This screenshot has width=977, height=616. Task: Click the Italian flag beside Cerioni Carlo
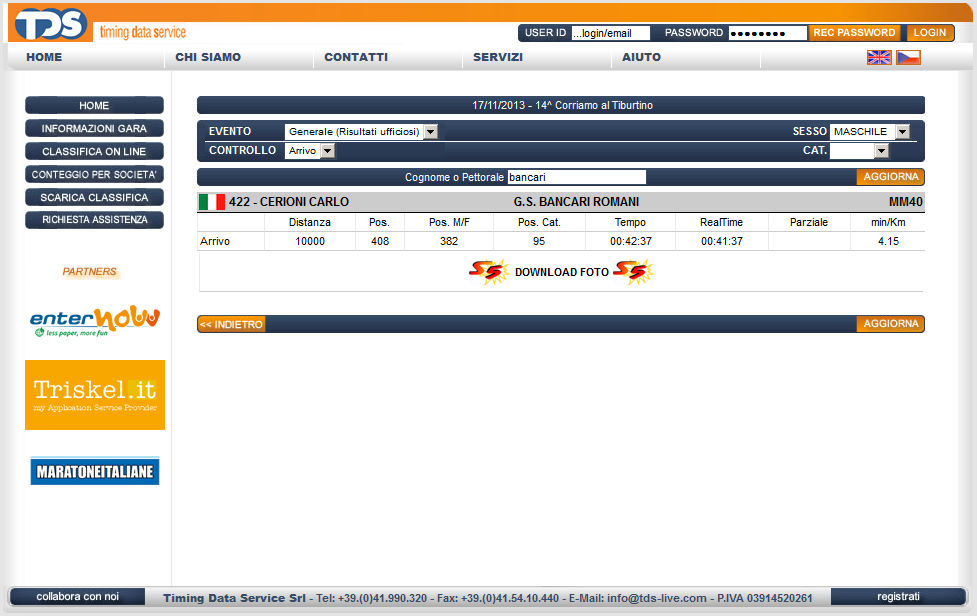(212, 202)
